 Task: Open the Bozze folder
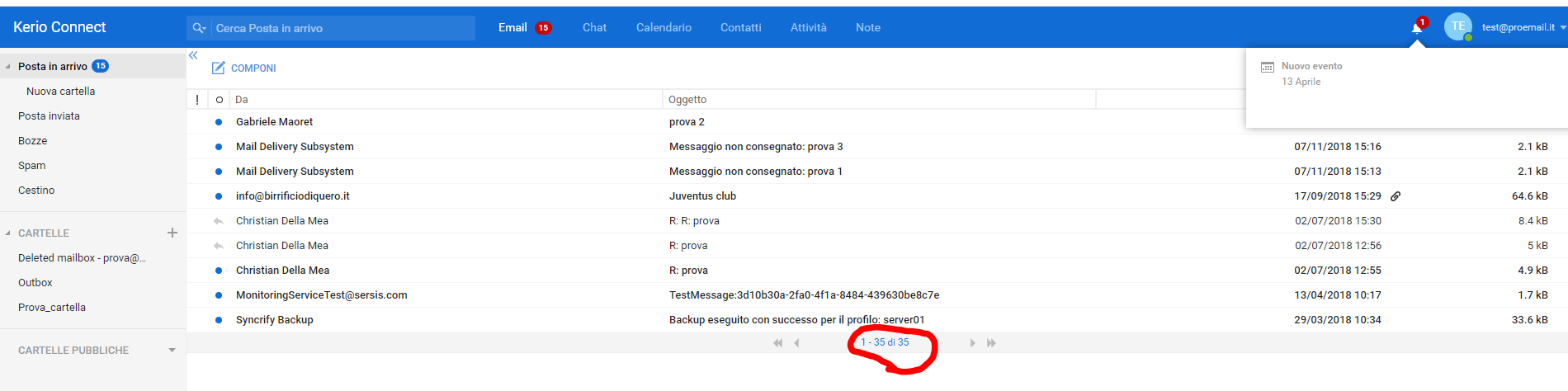pos(33,141)
